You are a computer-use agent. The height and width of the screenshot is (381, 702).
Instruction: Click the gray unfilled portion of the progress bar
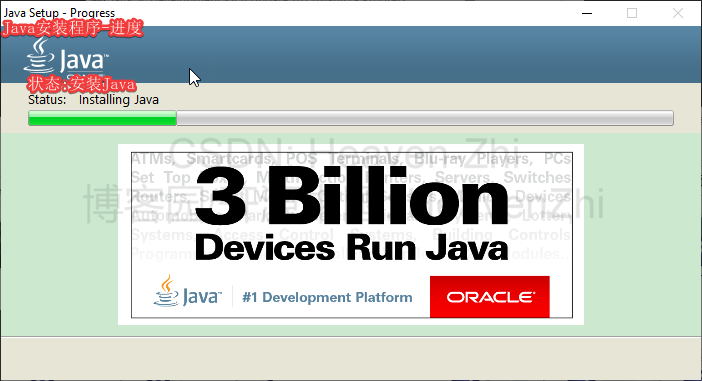(x=425, y=118)
